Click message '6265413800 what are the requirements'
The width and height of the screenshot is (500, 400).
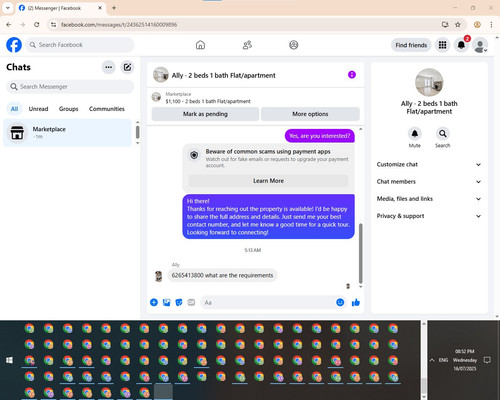coord(222,275)
